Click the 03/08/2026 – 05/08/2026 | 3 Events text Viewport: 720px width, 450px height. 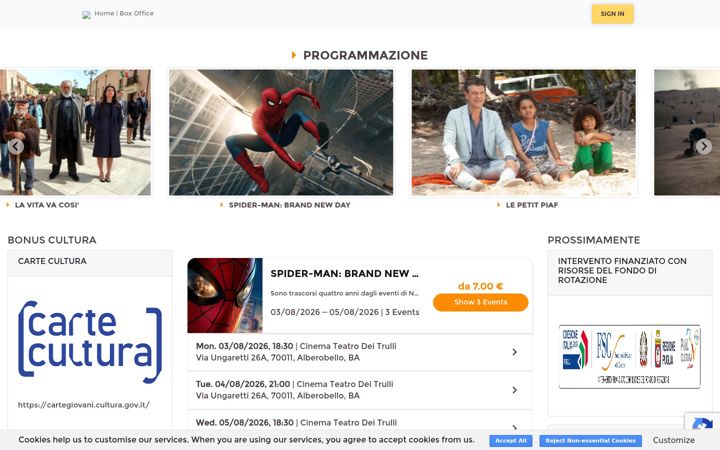click(x=345, y=312)
